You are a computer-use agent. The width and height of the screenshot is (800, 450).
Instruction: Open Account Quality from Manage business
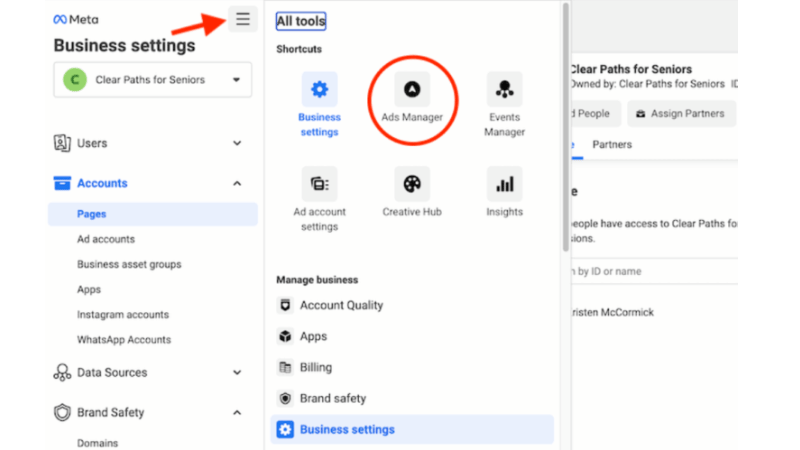(x=341, y=305)
